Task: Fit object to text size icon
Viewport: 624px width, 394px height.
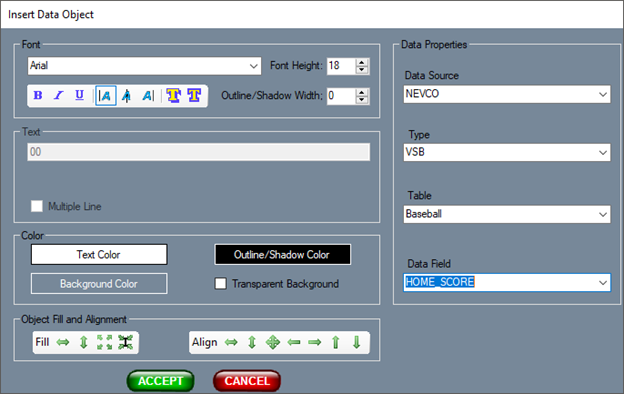Action: (125, 342)
